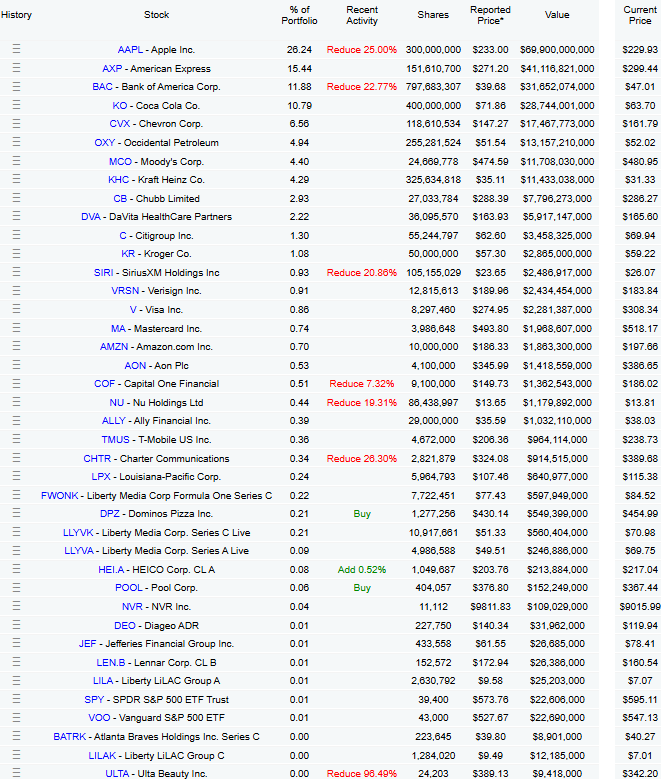Open history icon for CVX row
Screen dimensions: 661x779
point(16,123)
